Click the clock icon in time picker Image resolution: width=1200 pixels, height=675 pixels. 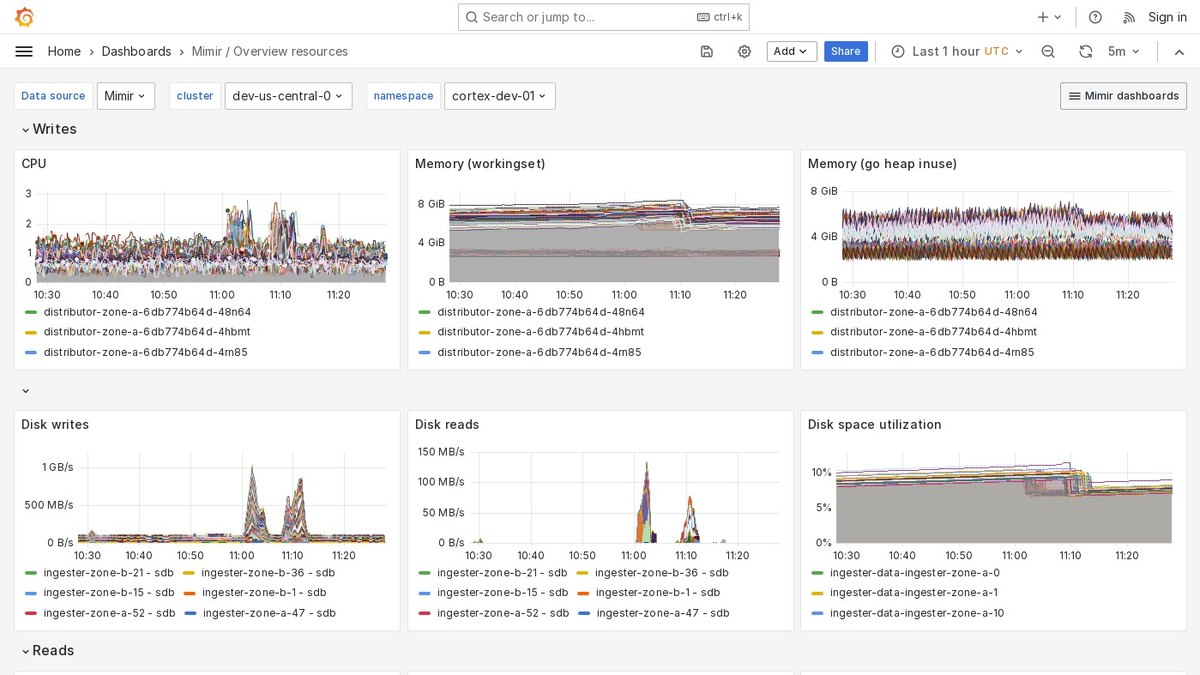898,51
